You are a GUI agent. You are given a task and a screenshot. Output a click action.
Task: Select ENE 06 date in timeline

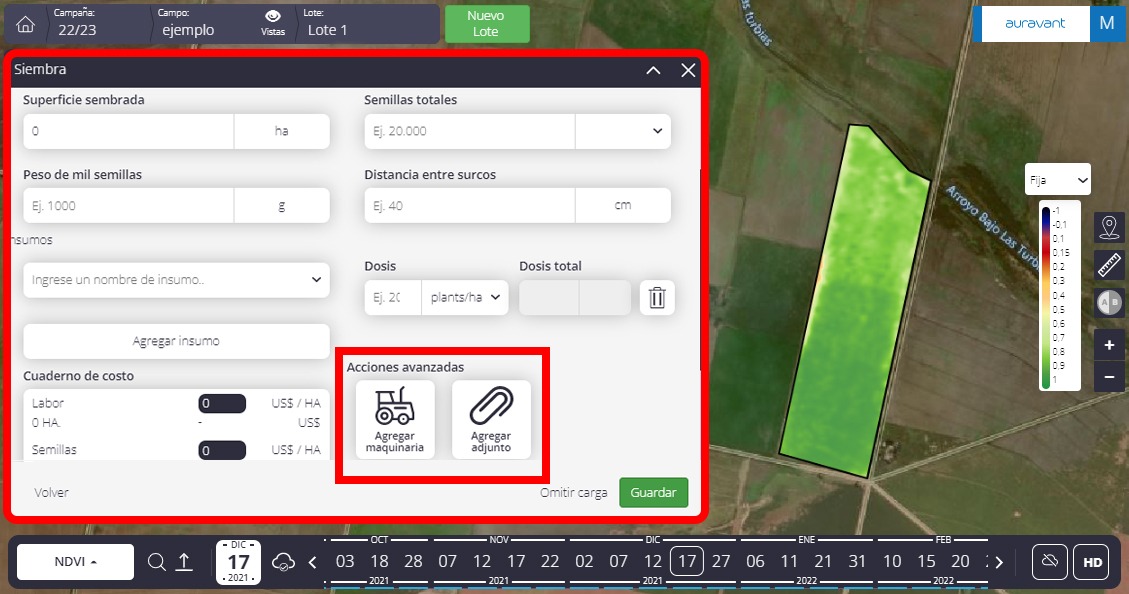[755, 562]
